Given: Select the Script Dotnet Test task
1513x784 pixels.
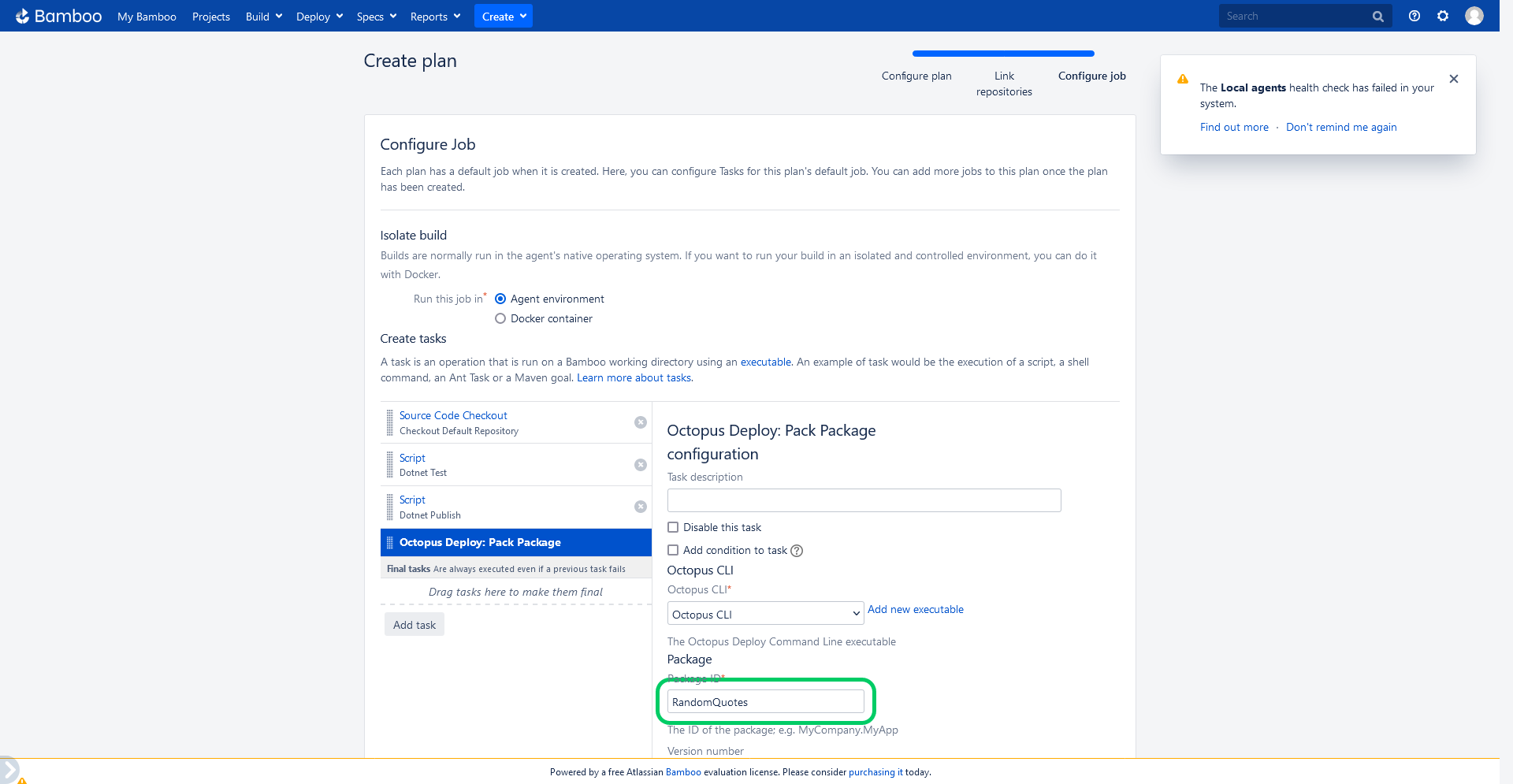Looking at the screenshot, I should coord(515,465).
